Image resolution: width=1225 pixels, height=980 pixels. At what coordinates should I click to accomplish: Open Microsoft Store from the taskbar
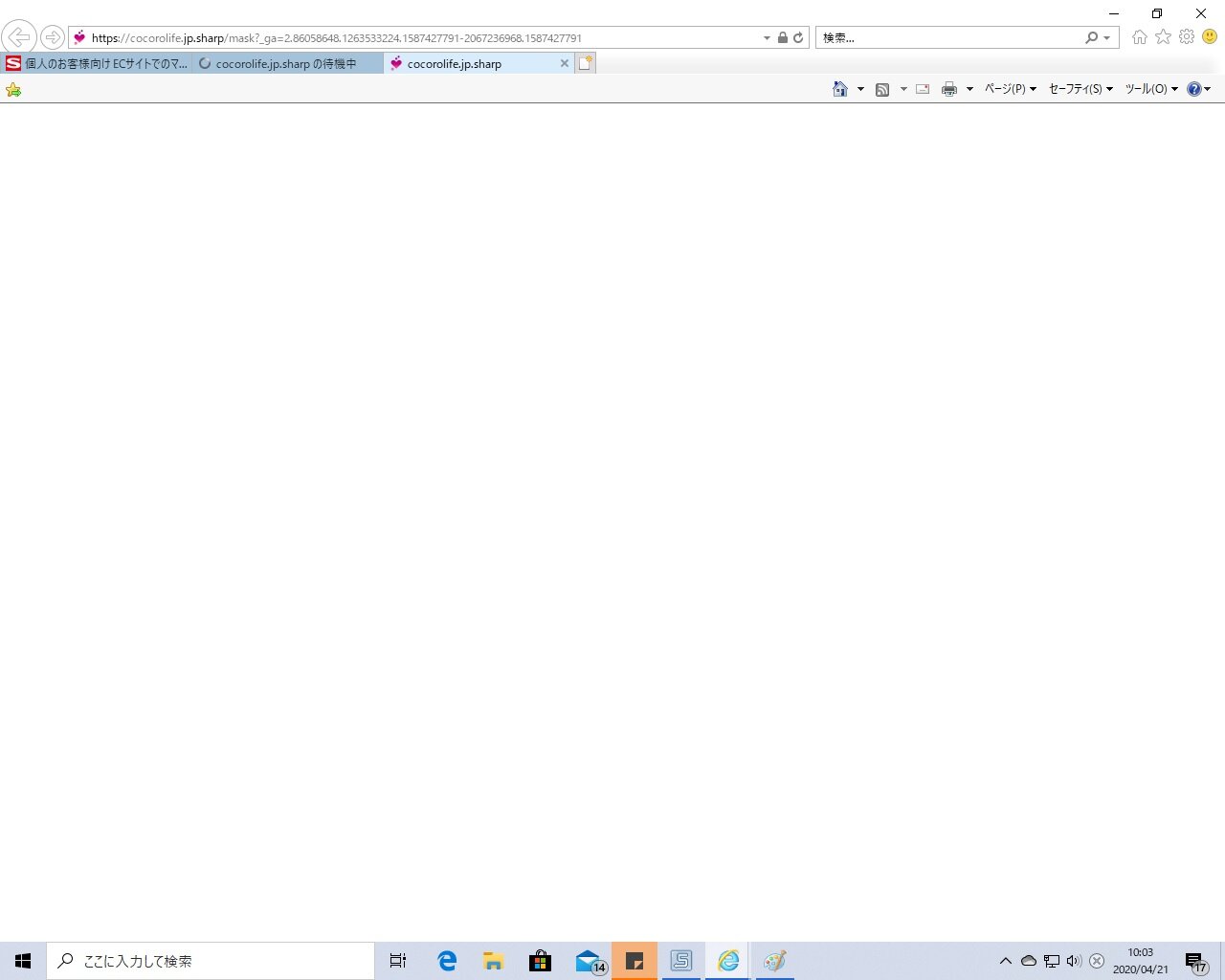[541, 961]
